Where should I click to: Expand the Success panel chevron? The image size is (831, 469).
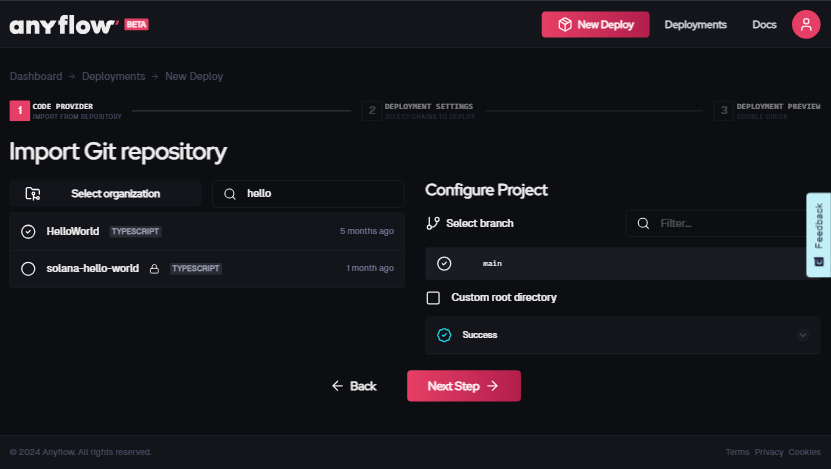pyautogui.click(x=802, y=335)
